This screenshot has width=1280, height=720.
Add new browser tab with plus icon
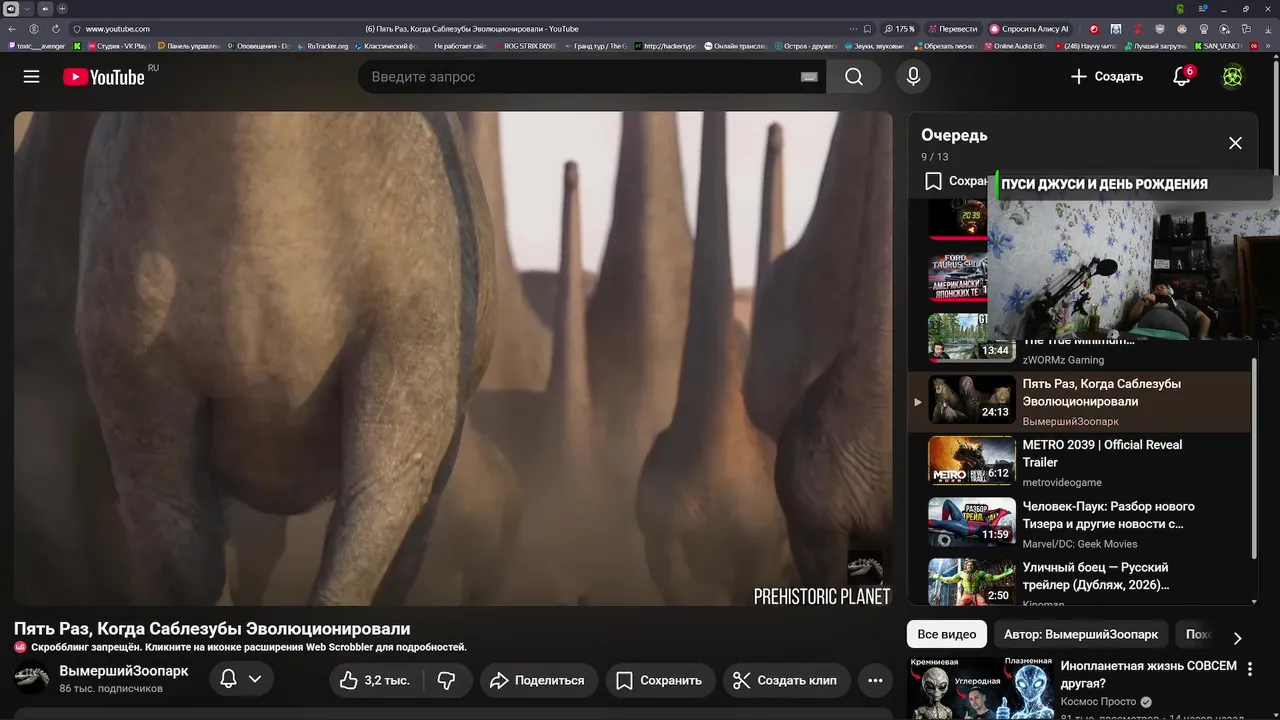61,8
